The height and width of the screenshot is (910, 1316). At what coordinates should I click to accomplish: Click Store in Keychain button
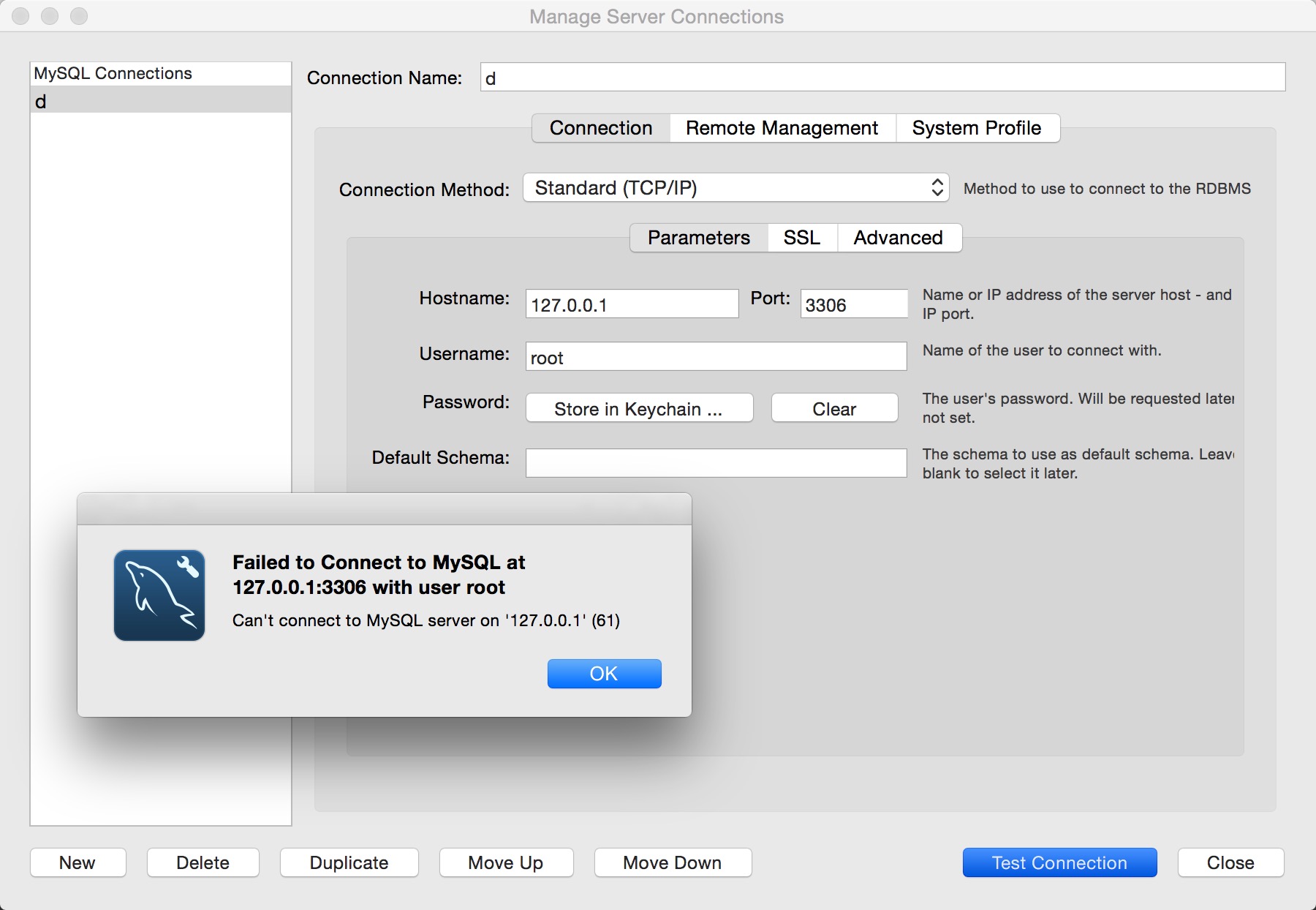click(639, 409)
